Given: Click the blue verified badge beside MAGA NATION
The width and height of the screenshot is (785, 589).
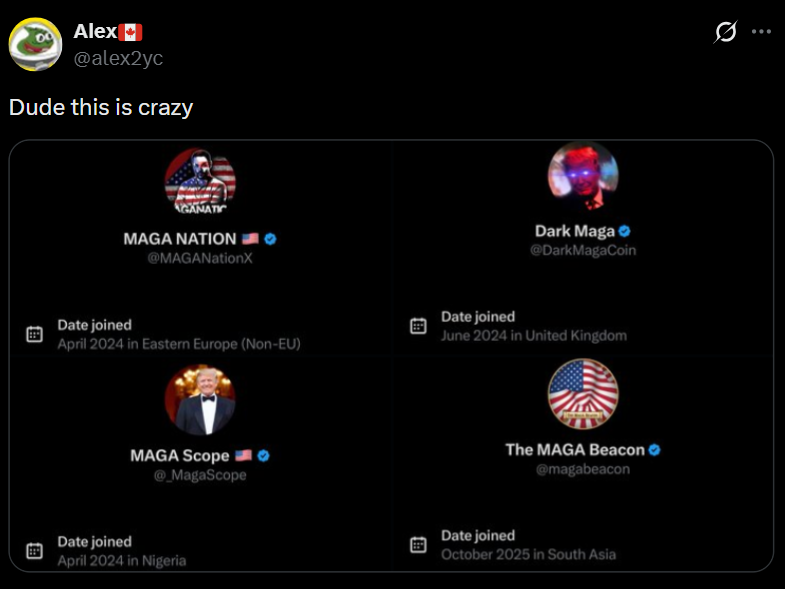Looking at the screenshot, I should pos(270,239).
